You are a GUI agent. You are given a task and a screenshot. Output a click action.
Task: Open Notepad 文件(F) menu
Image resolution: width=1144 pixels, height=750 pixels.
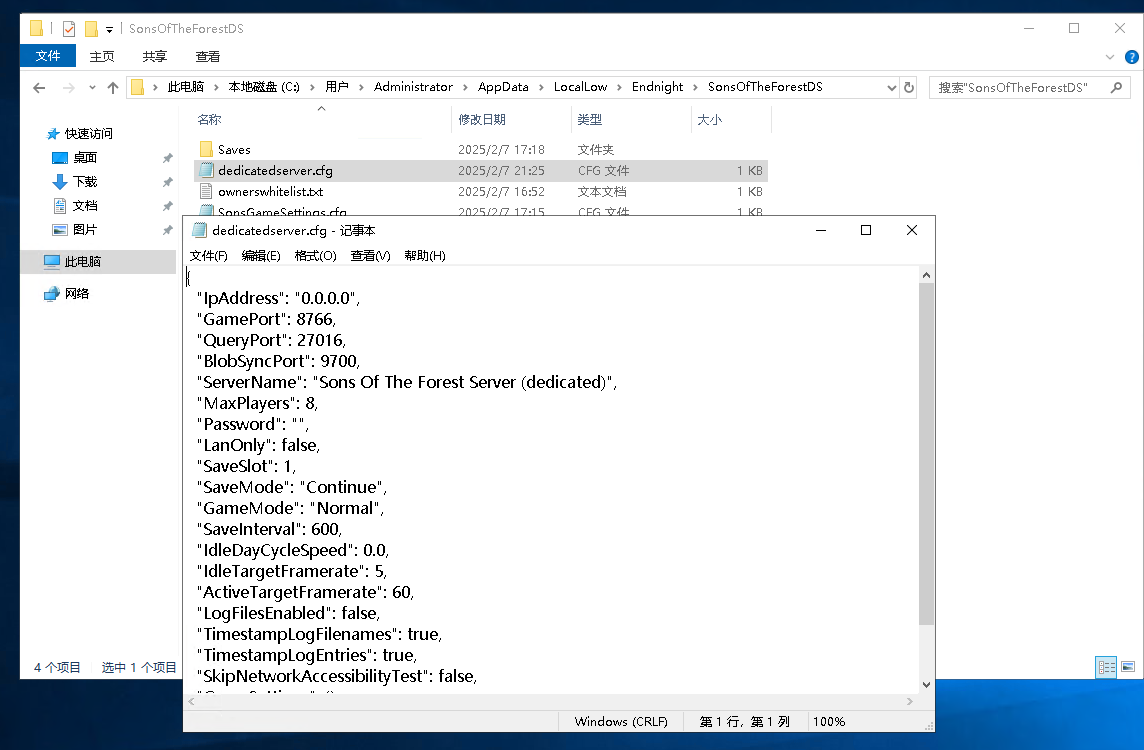pyautogui.click(x=209, y=255)
